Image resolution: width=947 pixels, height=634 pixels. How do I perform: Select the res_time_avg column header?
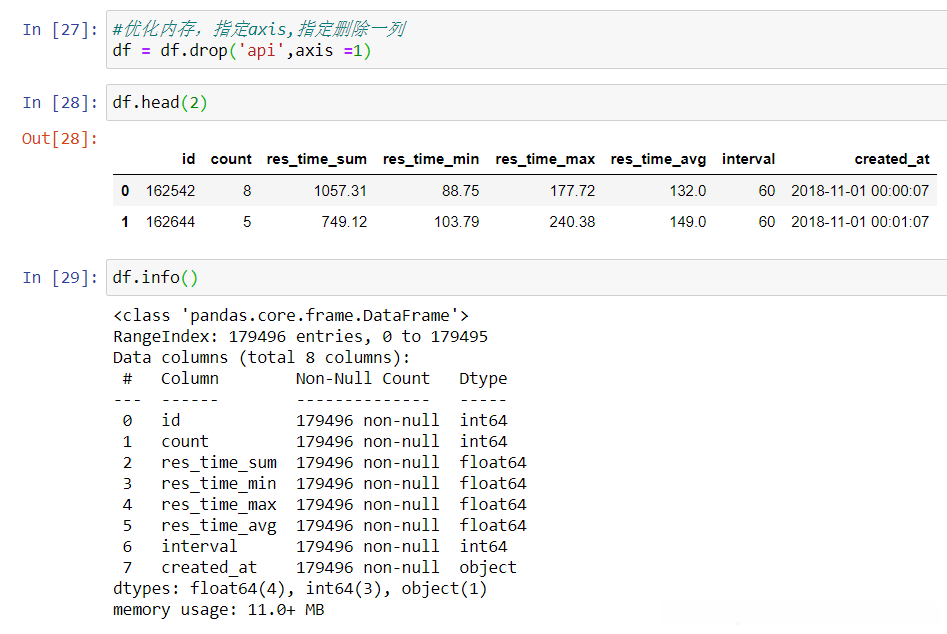tap(658, 159)
